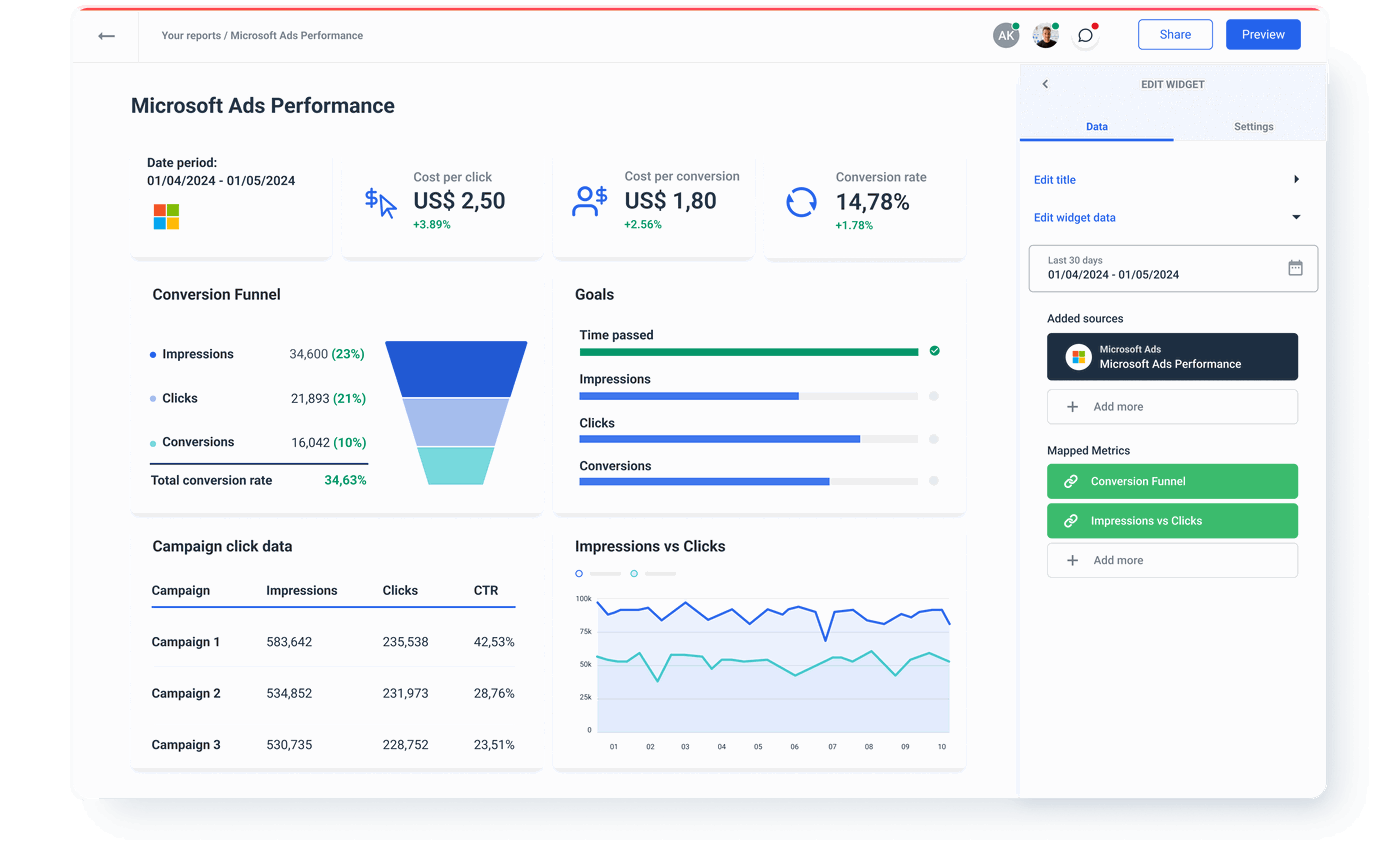Click the Share button
Image resolution: width=1400 pixels, height=852 pixels.
coord(1175,34)
